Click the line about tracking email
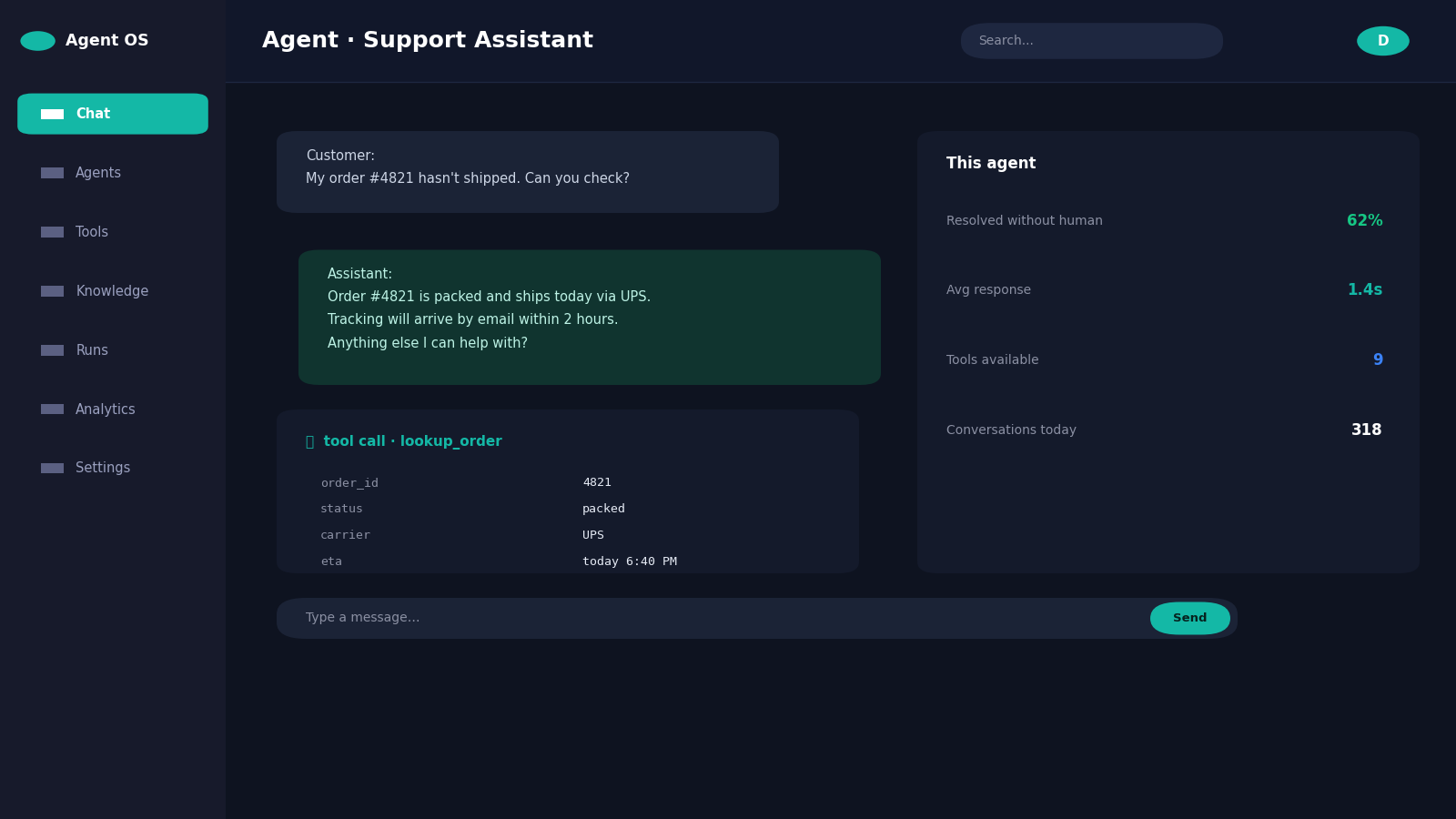Screen dimensions: 1456x819 pyautogui.click(x=472, y=319)
